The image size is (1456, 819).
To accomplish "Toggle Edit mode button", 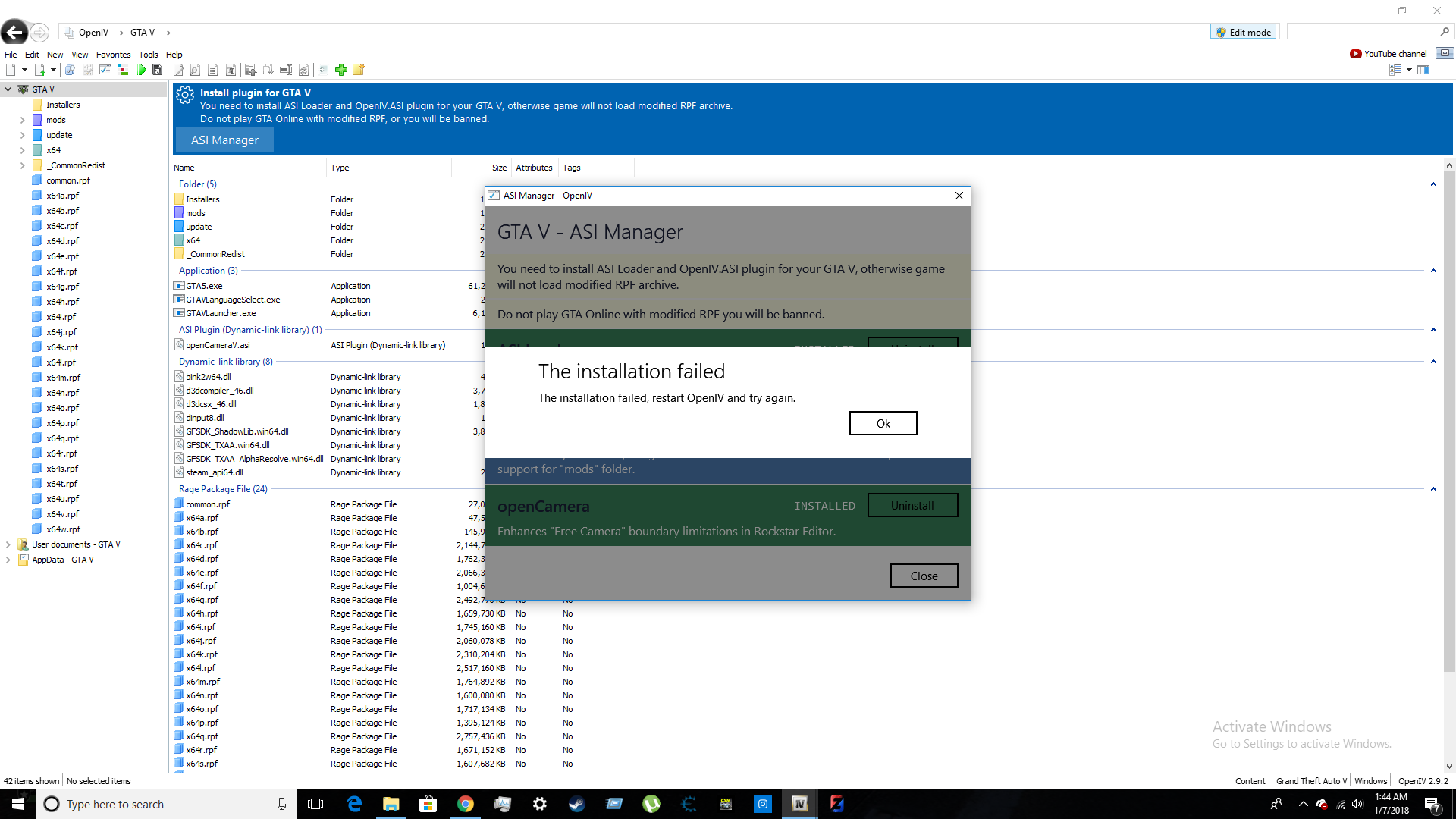I will coord(1243,32).
